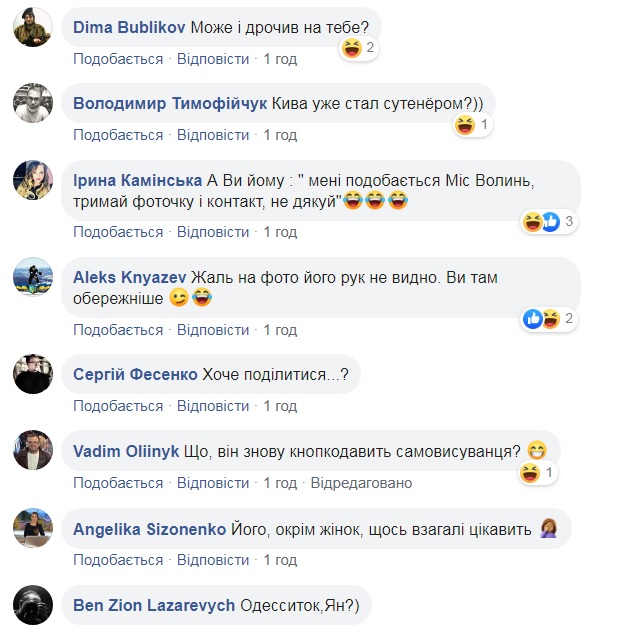The width and height of the screenshot is (621, 627).
Task: Show edit history via Відредаговано label
Action: [x=361, y=483]
